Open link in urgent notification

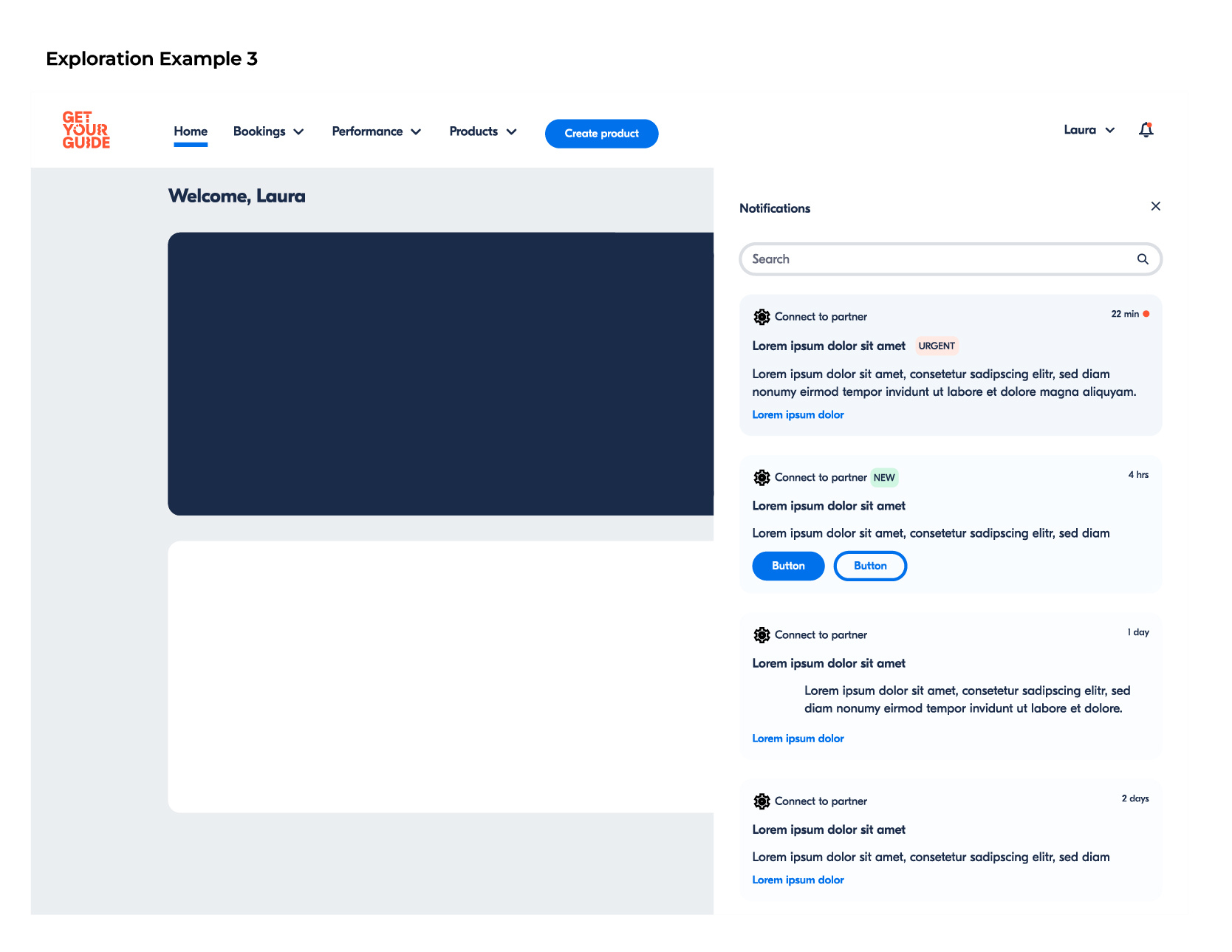point(798,415)
